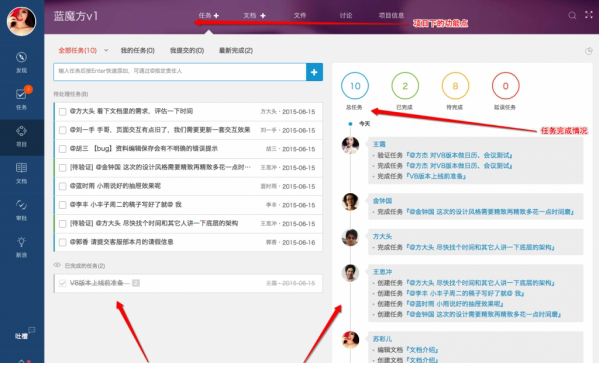Check the task @刘一手 手哥 页面交互有点旧了
Screen dimensions: 599x377
pos(62,130)
